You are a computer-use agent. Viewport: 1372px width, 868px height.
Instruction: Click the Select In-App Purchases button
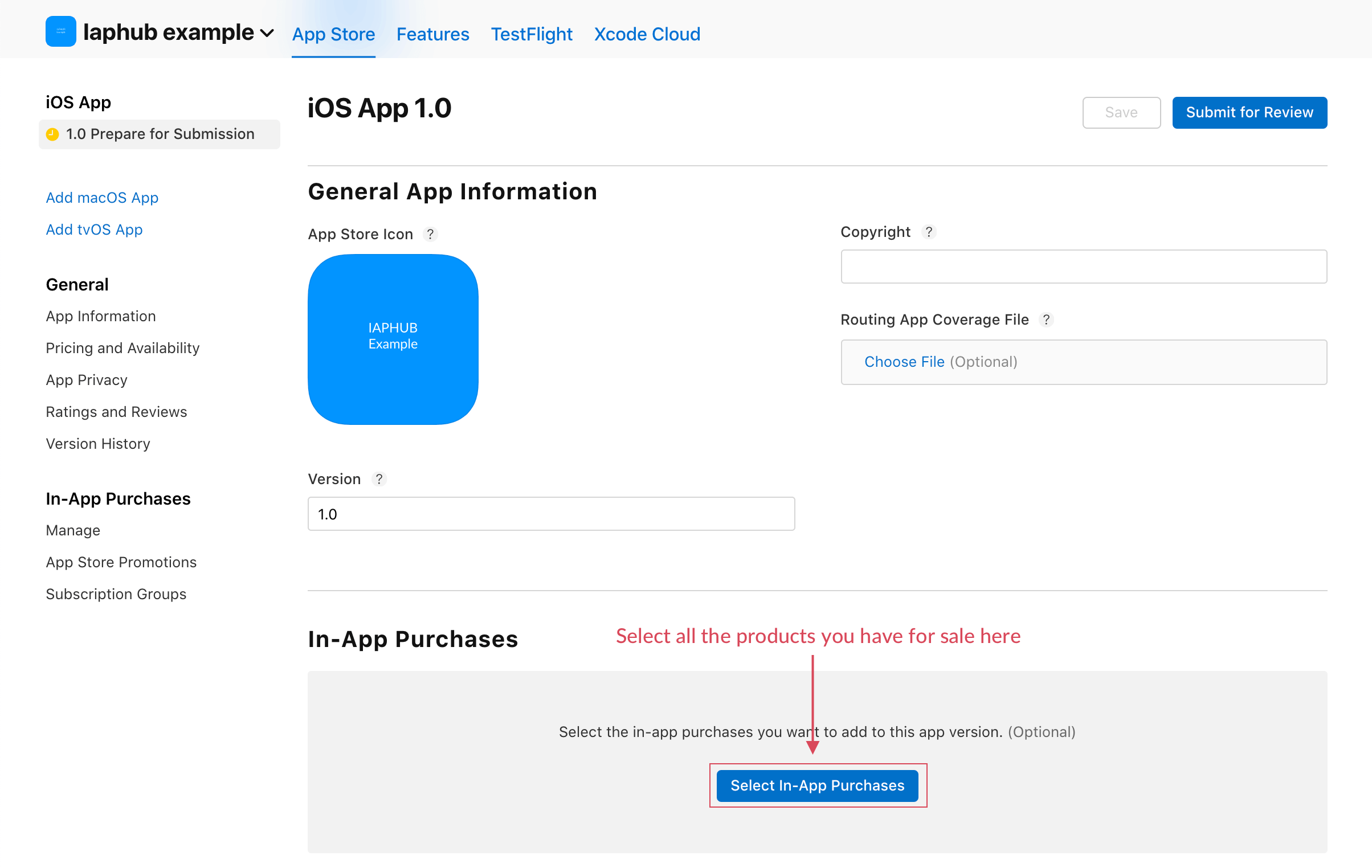[817, 785]
